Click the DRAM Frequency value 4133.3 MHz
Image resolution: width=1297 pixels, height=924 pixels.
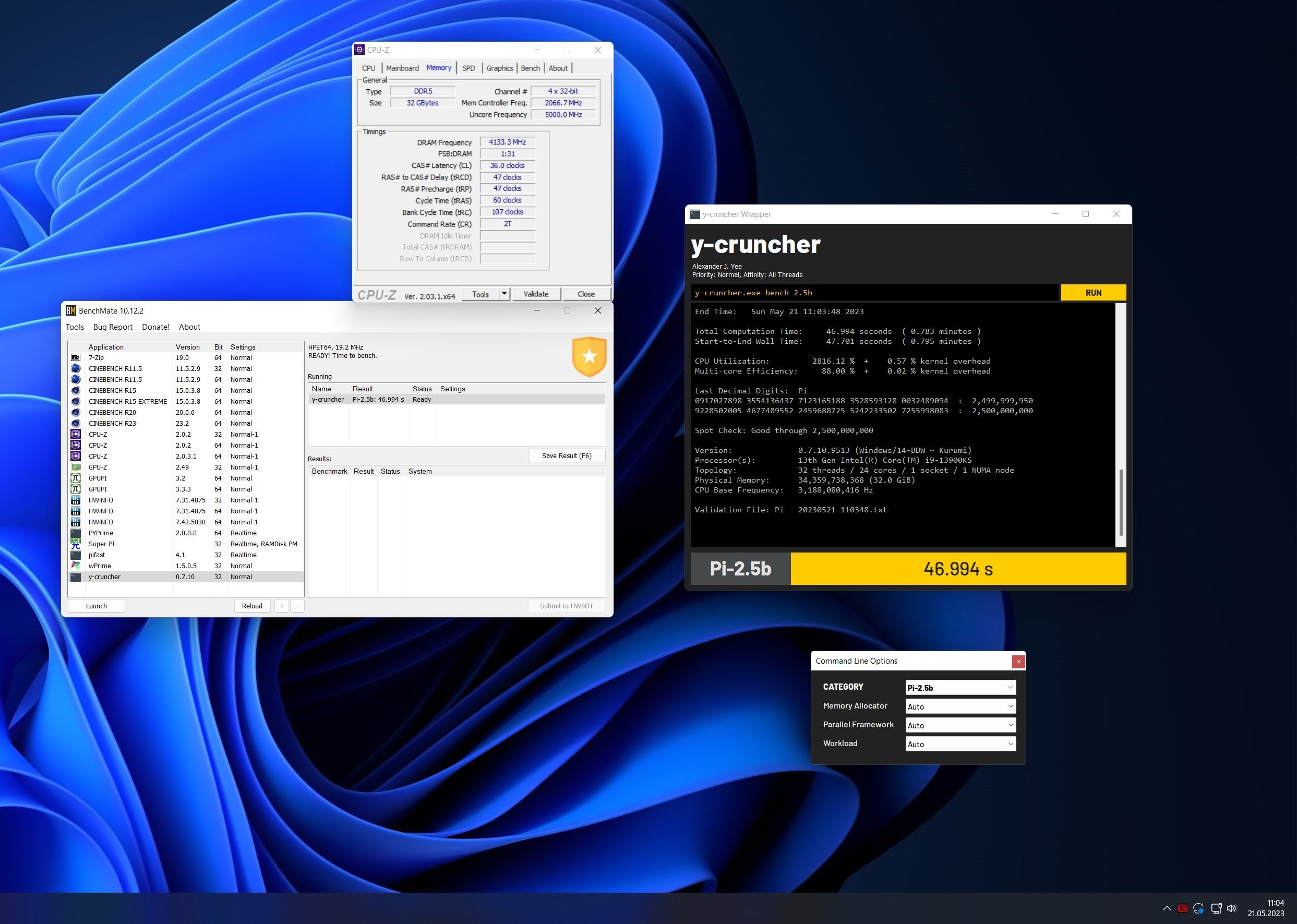click(508, 142)
